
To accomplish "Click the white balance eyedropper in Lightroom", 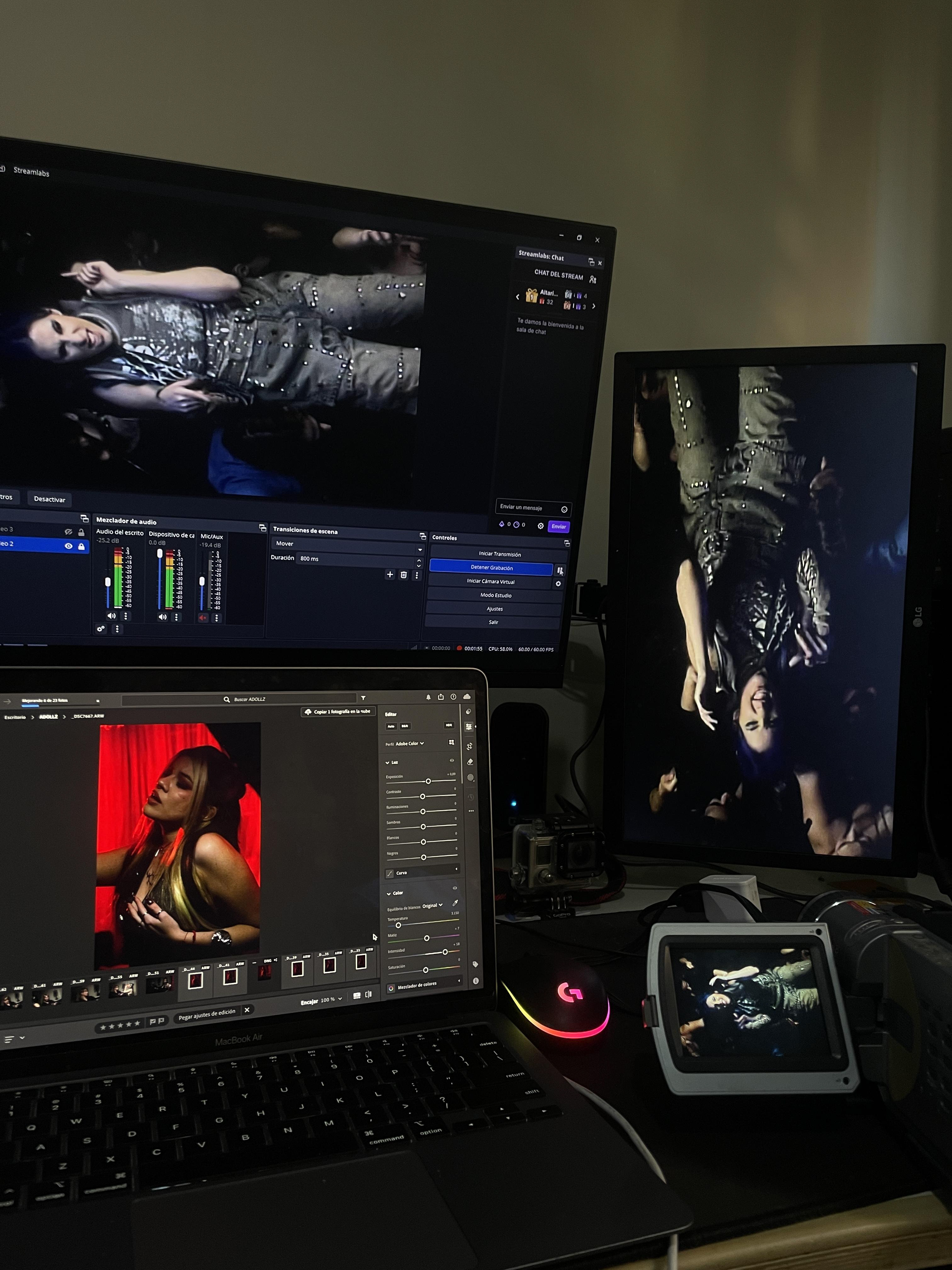I will pos(455,903).
